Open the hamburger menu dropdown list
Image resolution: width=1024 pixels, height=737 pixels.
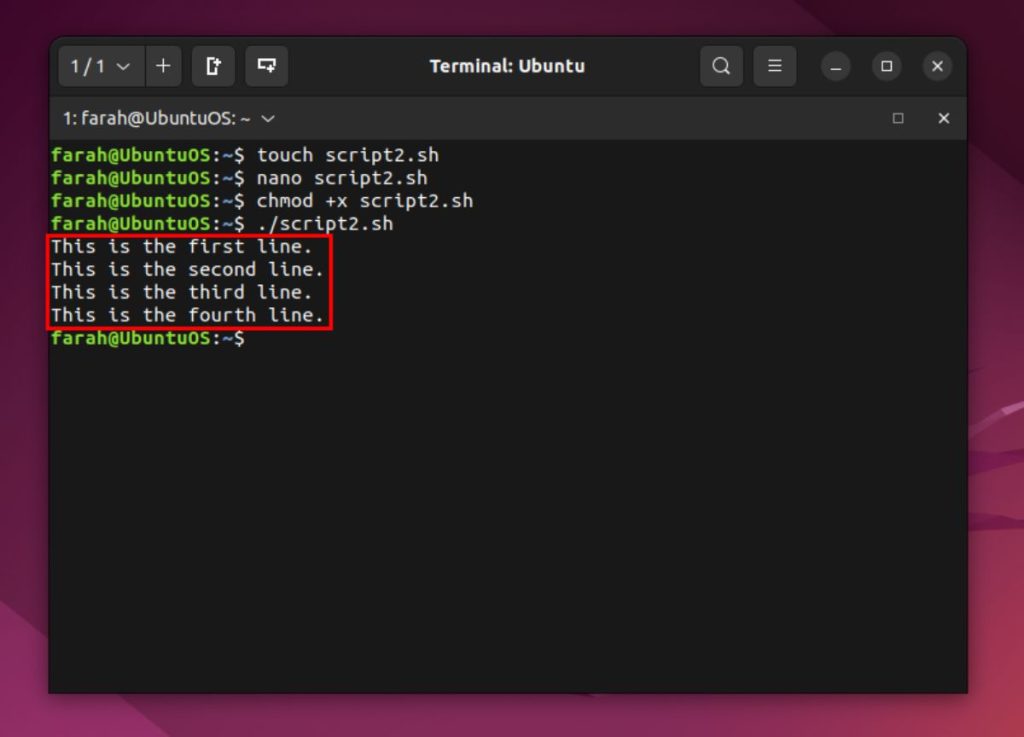click(x=775, y=66)
